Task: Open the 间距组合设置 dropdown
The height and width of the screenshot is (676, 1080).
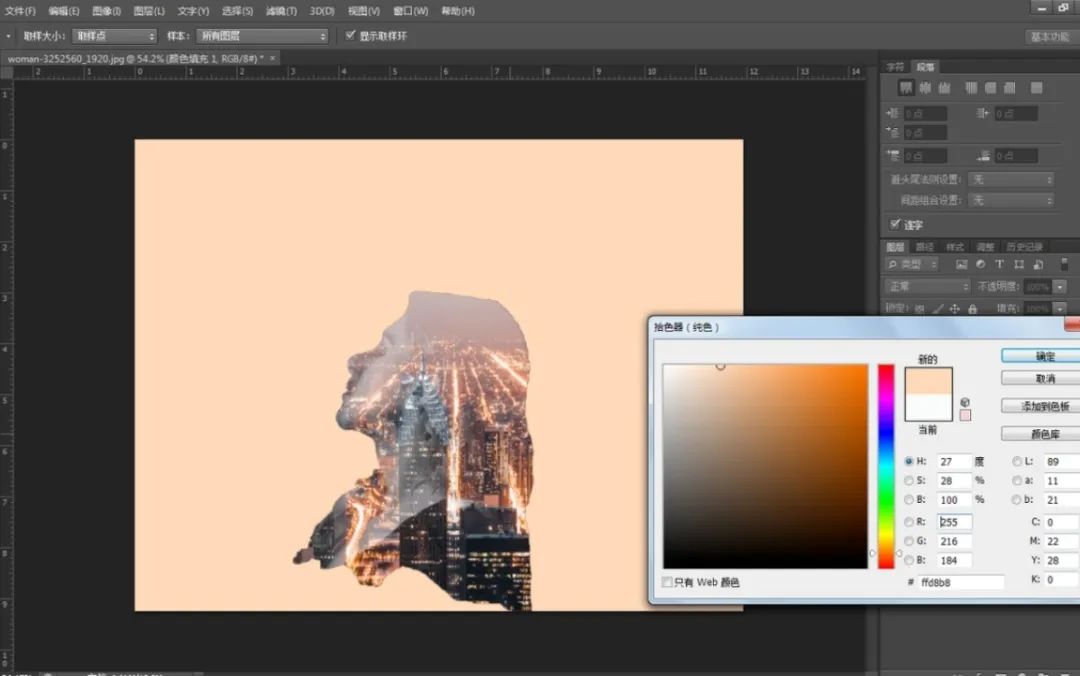Action: pyautogui.click(x=1011, y=201)
